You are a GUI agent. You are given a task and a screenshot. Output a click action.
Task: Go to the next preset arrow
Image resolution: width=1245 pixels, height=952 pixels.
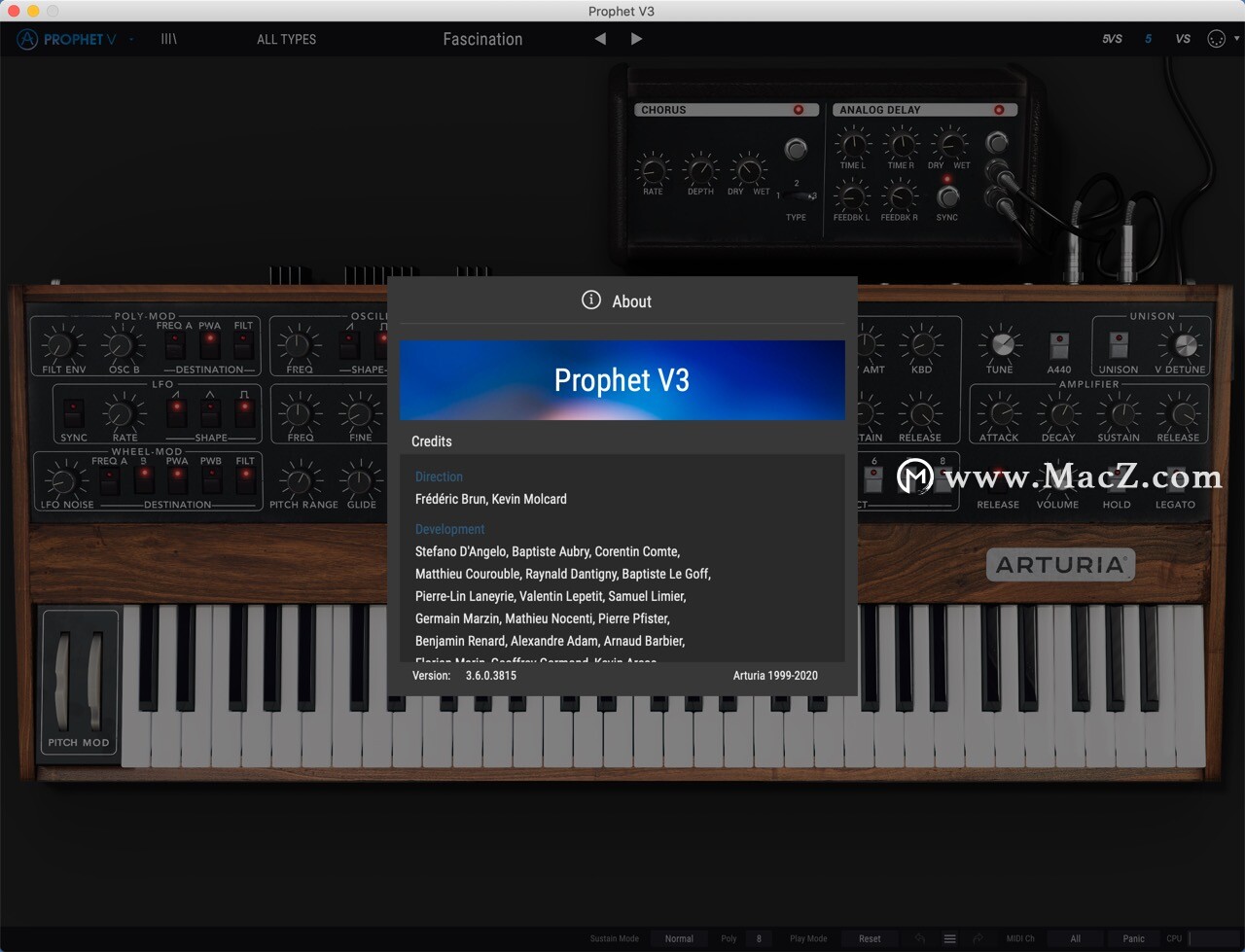coord(636,39)
